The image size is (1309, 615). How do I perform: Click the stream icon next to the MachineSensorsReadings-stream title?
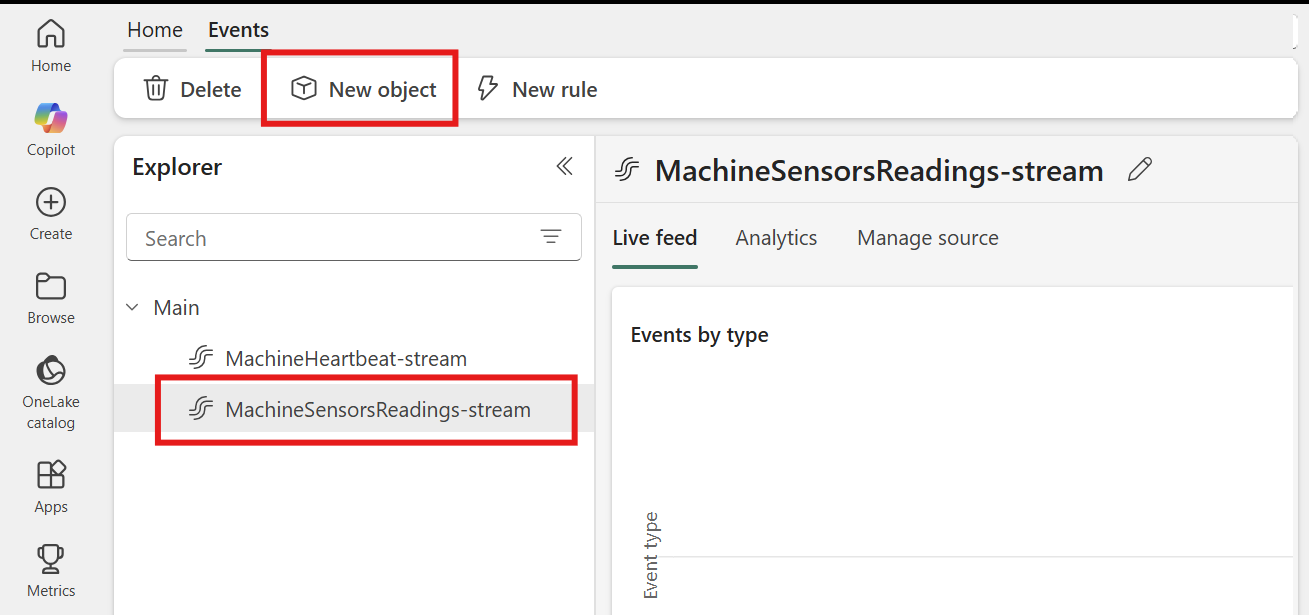click(627, 170)
